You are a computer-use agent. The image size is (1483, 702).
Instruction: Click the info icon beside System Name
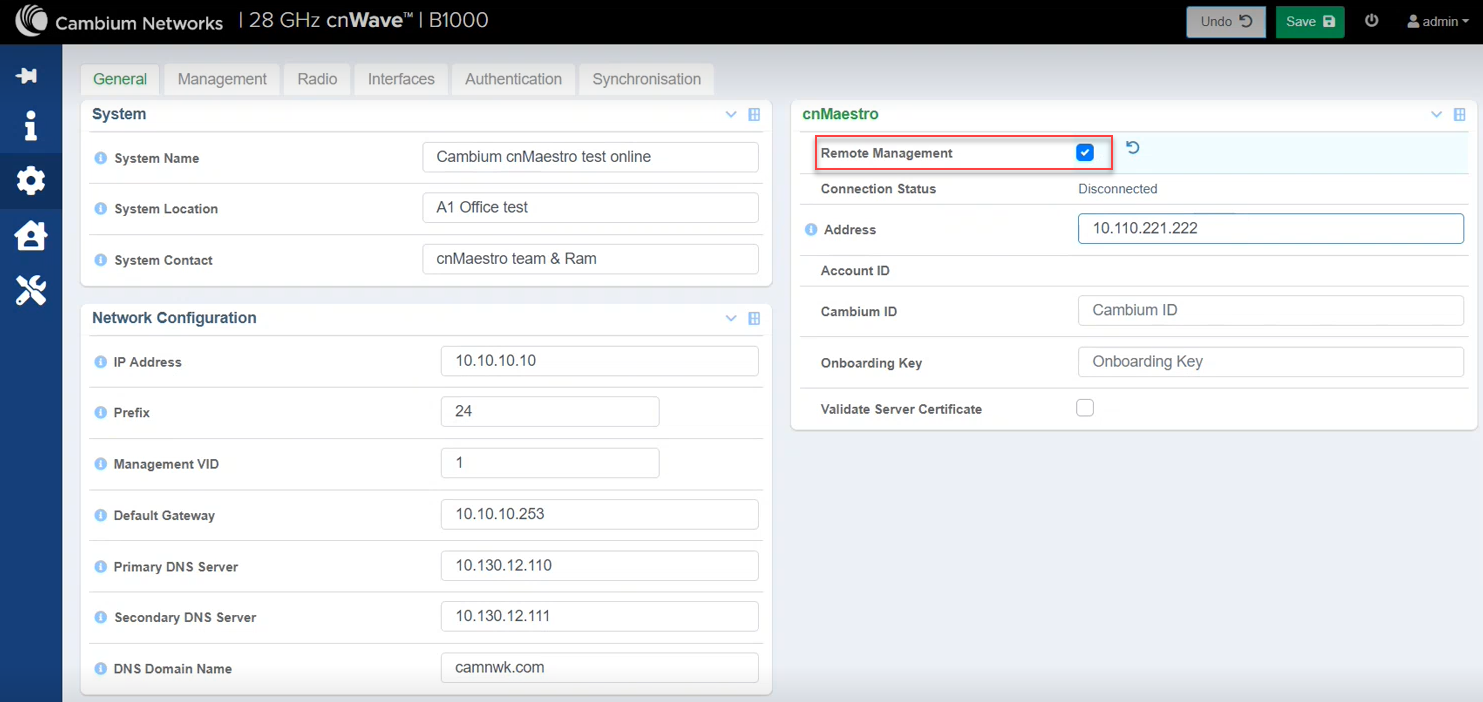coord(100,158)
